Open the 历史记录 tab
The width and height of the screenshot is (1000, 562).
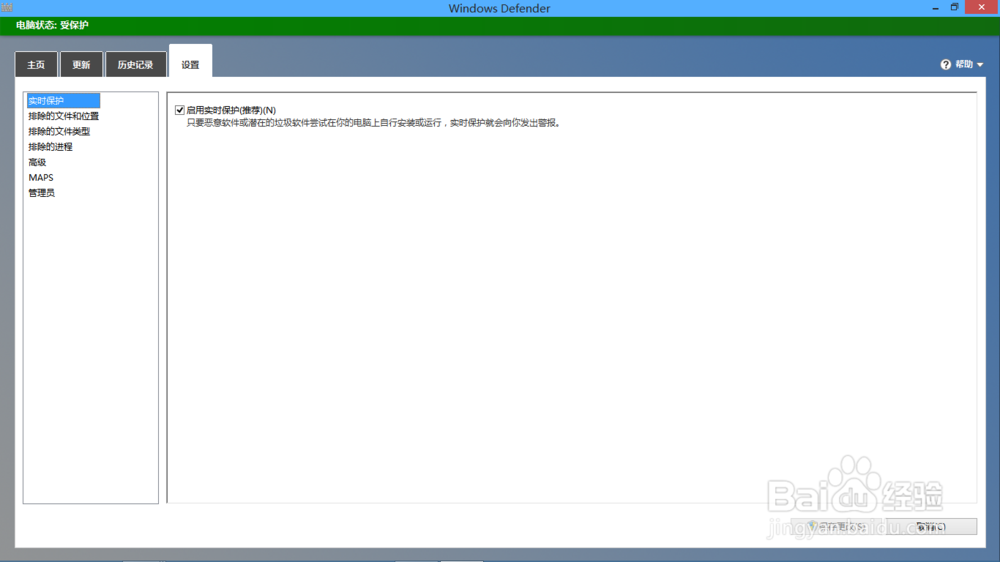[135, 64]
